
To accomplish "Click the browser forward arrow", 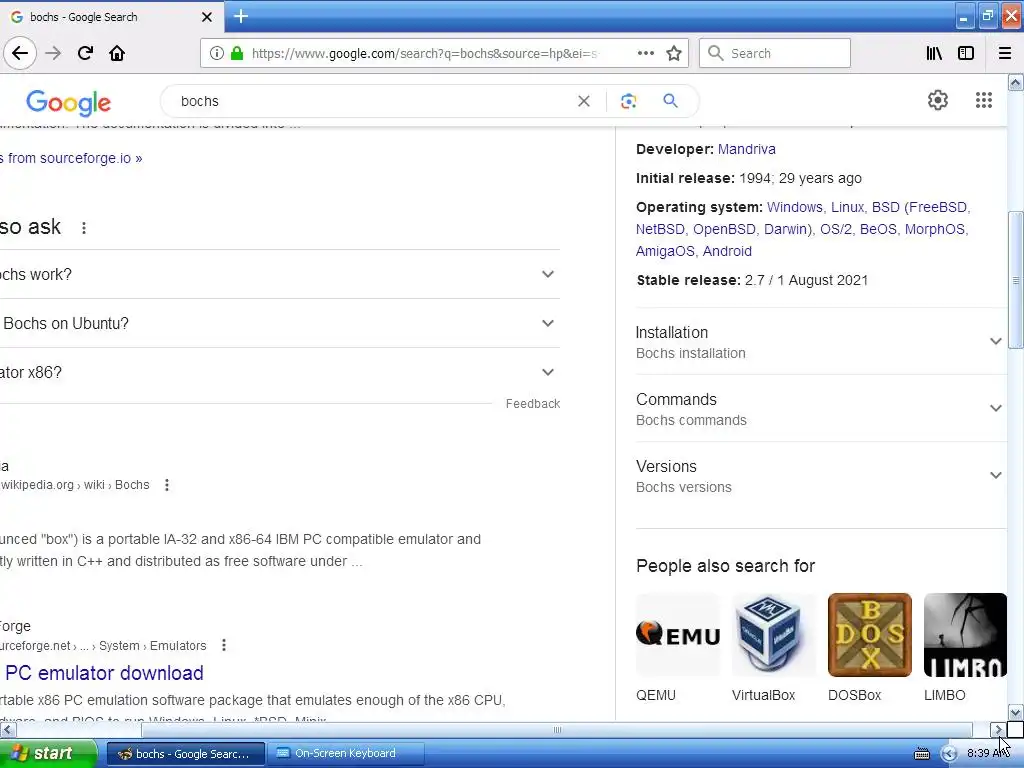I will pos(53,53).
